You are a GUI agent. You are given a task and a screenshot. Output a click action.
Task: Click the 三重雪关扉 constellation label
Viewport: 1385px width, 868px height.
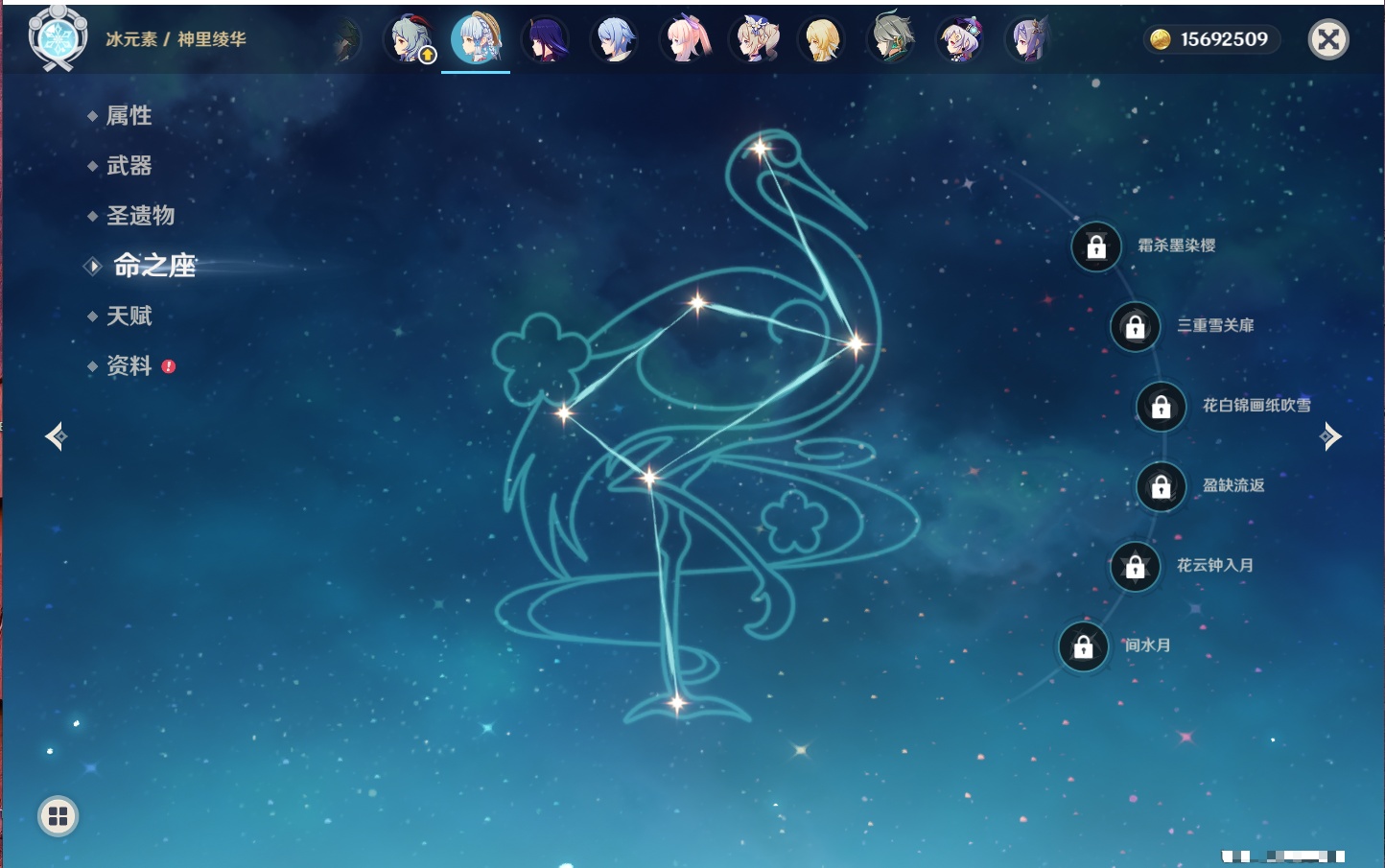pyautogui.click(x=1215, y=325)
